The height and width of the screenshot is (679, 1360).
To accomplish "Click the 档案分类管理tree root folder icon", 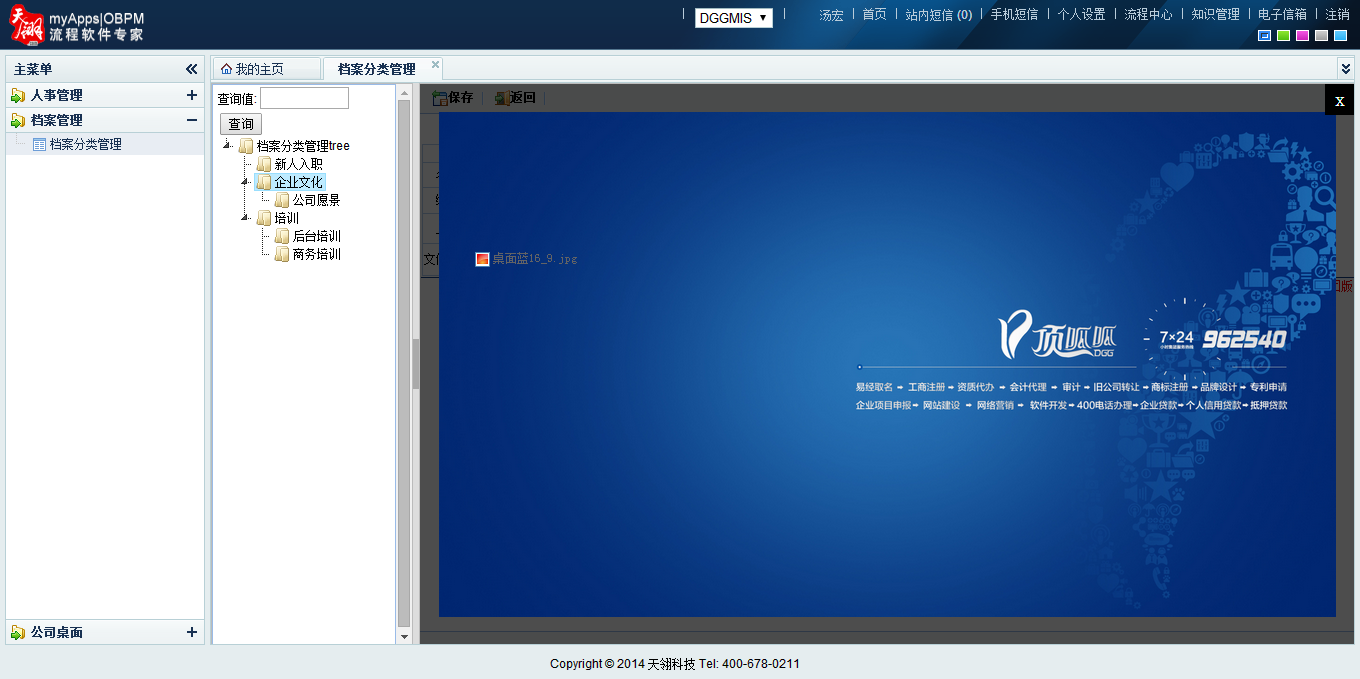I will click(246, 146).
